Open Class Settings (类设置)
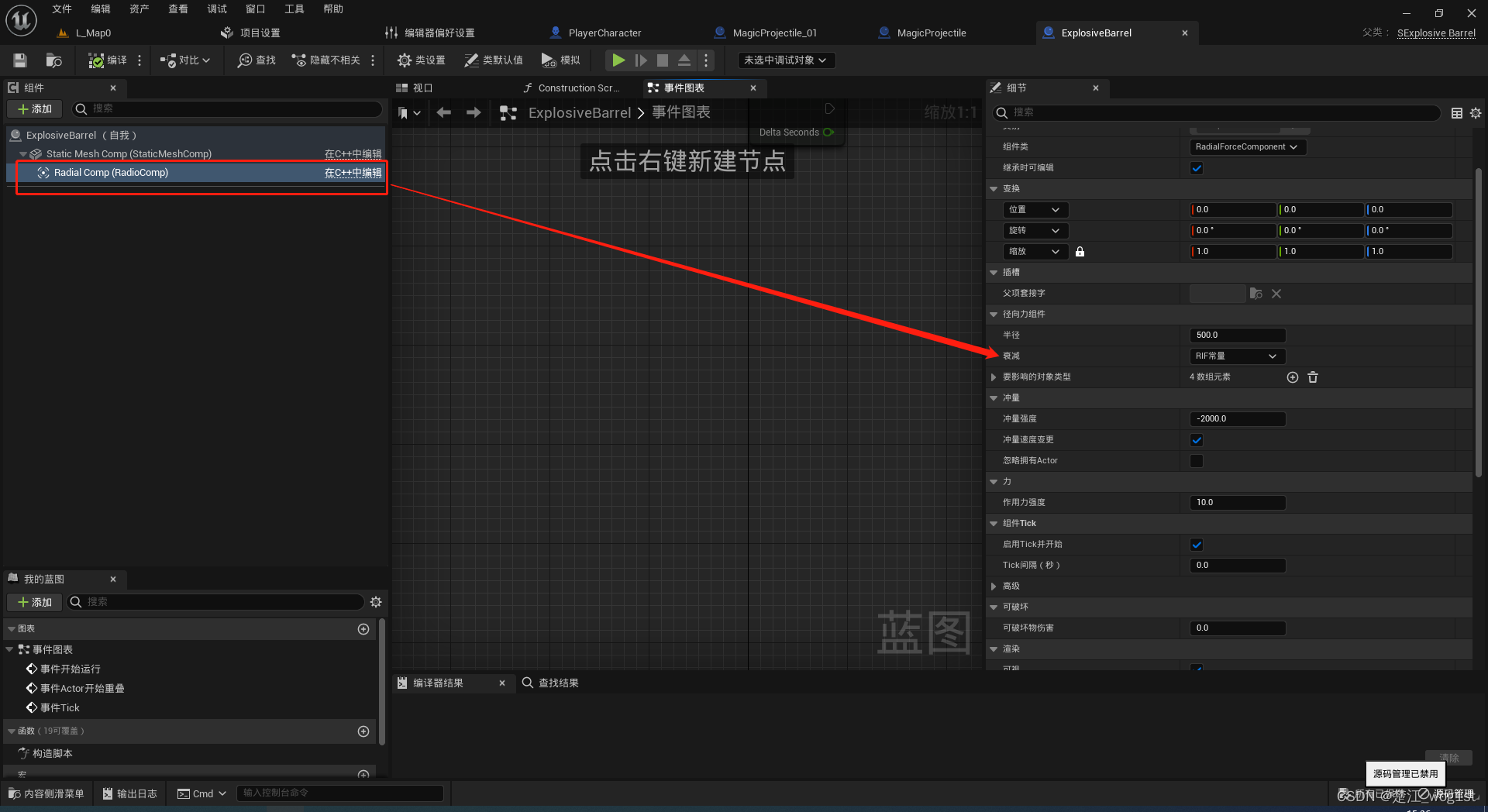This screenshot has width=1488, height=812. coord(421,60)
